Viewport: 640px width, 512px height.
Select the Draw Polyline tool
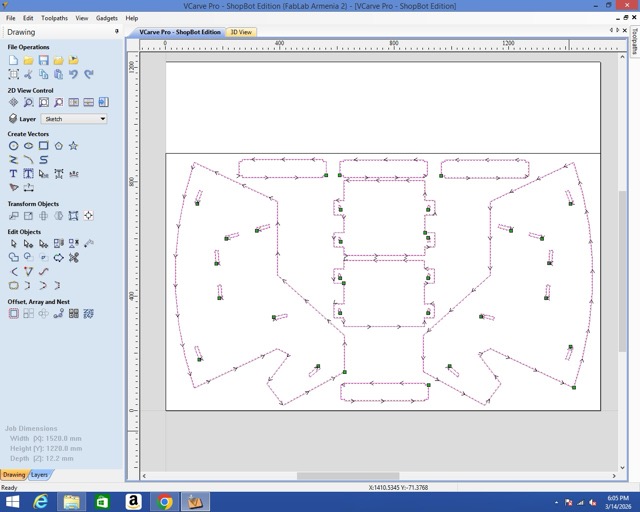point(13,160)
